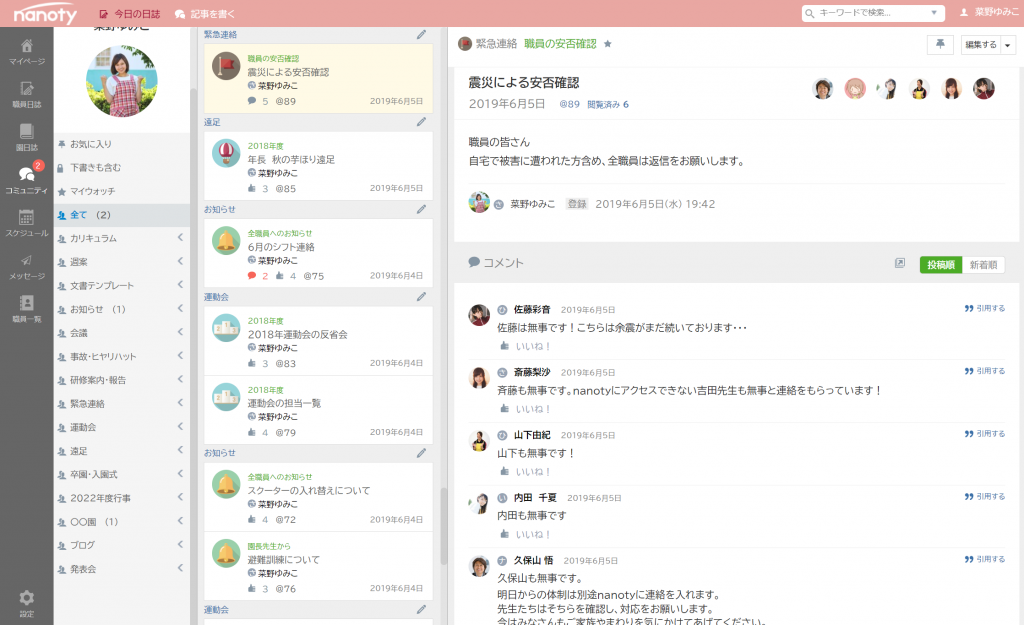Open マイページ in the left sidebar
Screen dimensions: 1024x625
(26, 51)
